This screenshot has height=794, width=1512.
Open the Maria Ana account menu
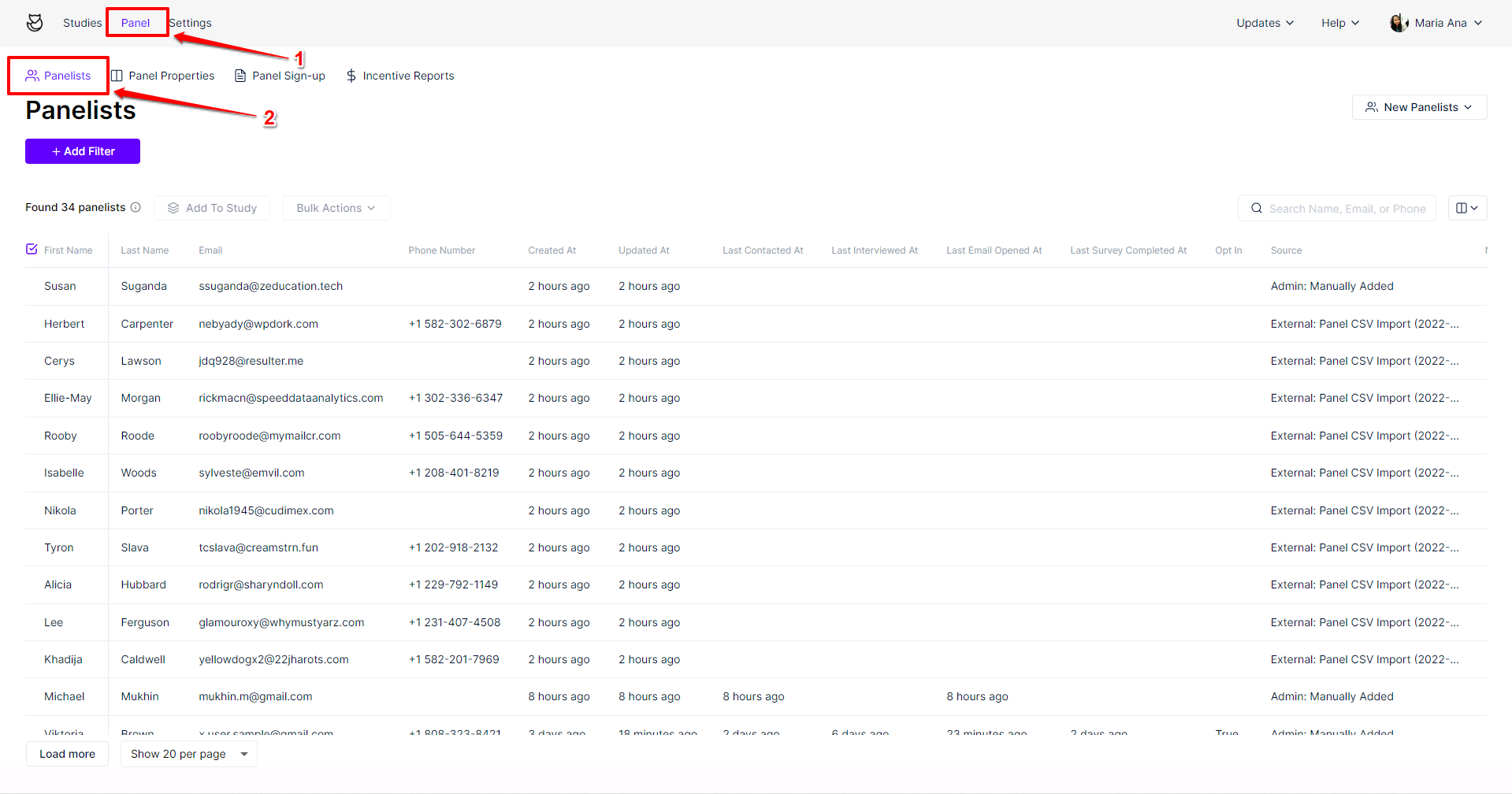[x=1436, y=23]
